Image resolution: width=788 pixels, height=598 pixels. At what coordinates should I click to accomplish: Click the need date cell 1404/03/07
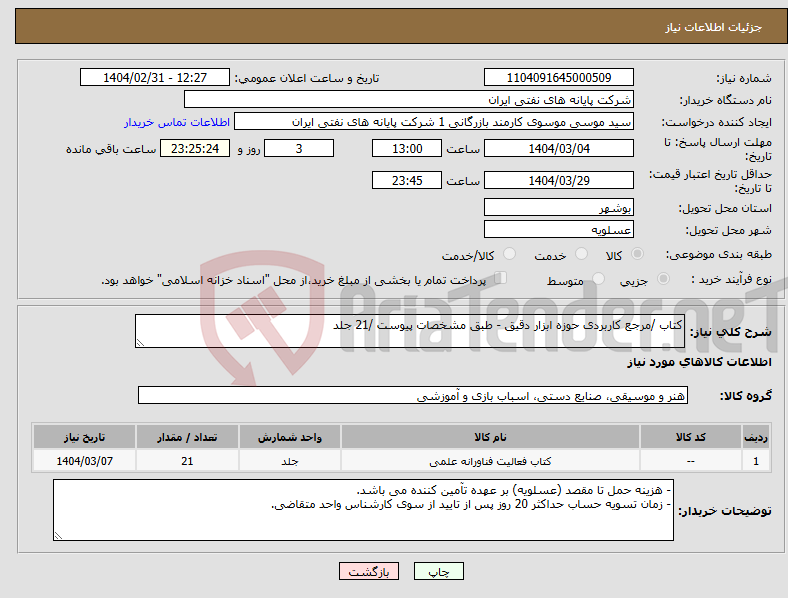(x=84, y=461)
